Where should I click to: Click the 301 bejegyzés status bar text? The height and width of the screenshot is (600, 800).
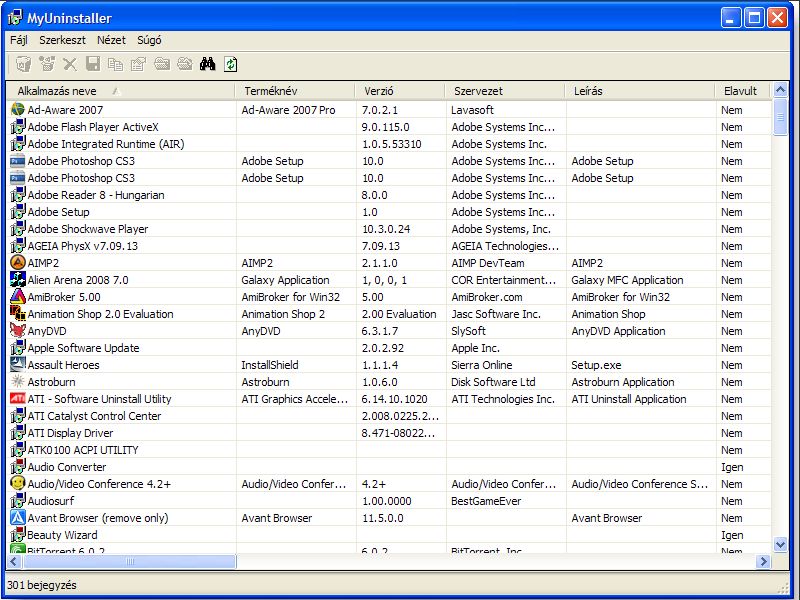[x=42, y=585]
